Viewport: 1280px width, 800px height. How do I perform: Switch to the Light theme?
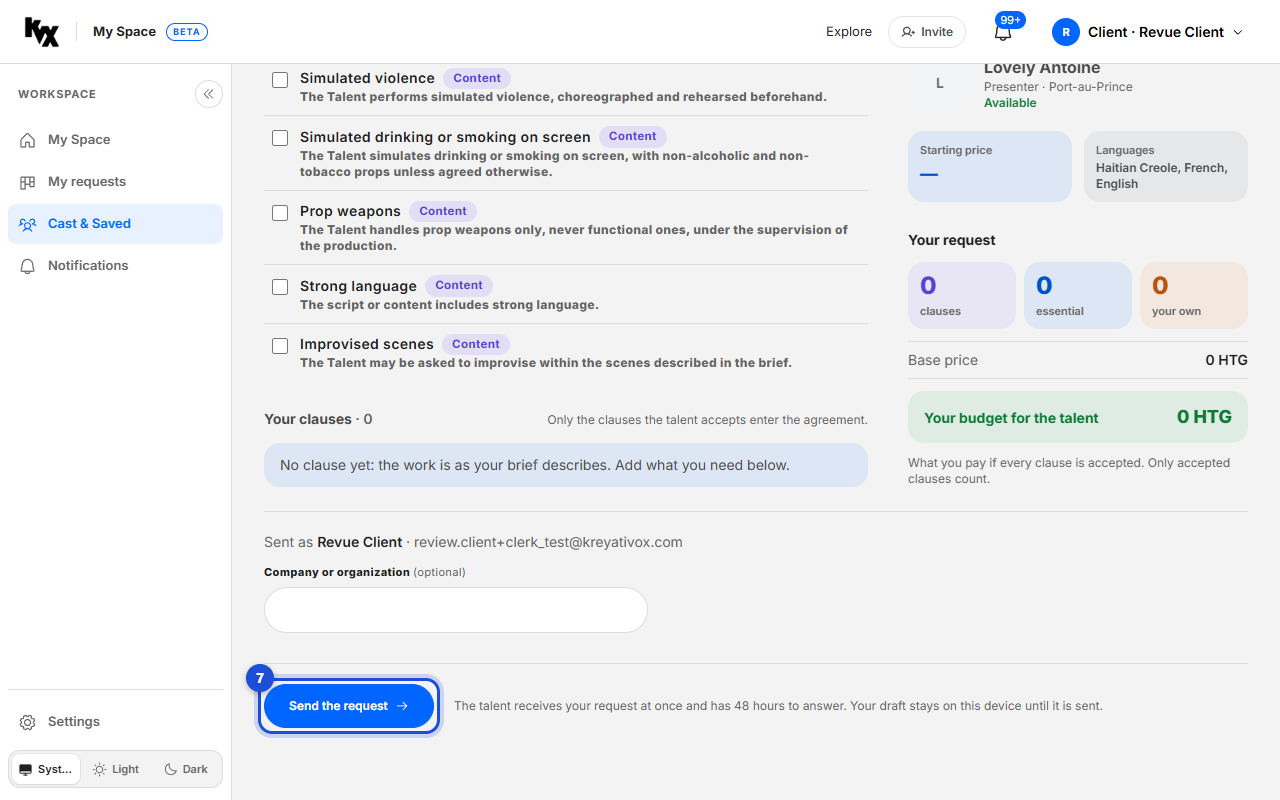(116, 769)
